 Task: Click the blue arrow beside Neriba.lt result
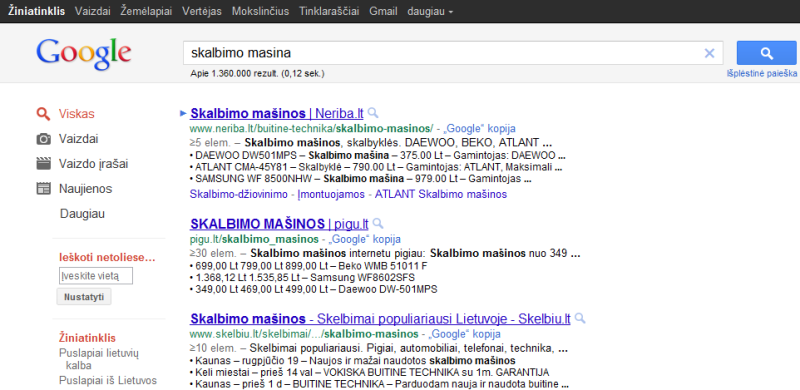(184, 113)
